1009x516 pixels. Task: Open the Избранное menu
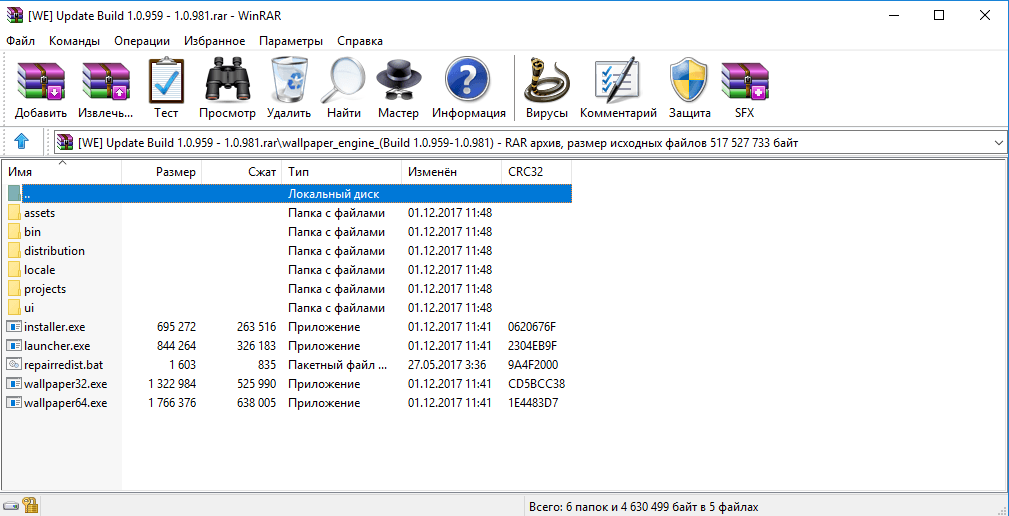click(x=214, y=41)
